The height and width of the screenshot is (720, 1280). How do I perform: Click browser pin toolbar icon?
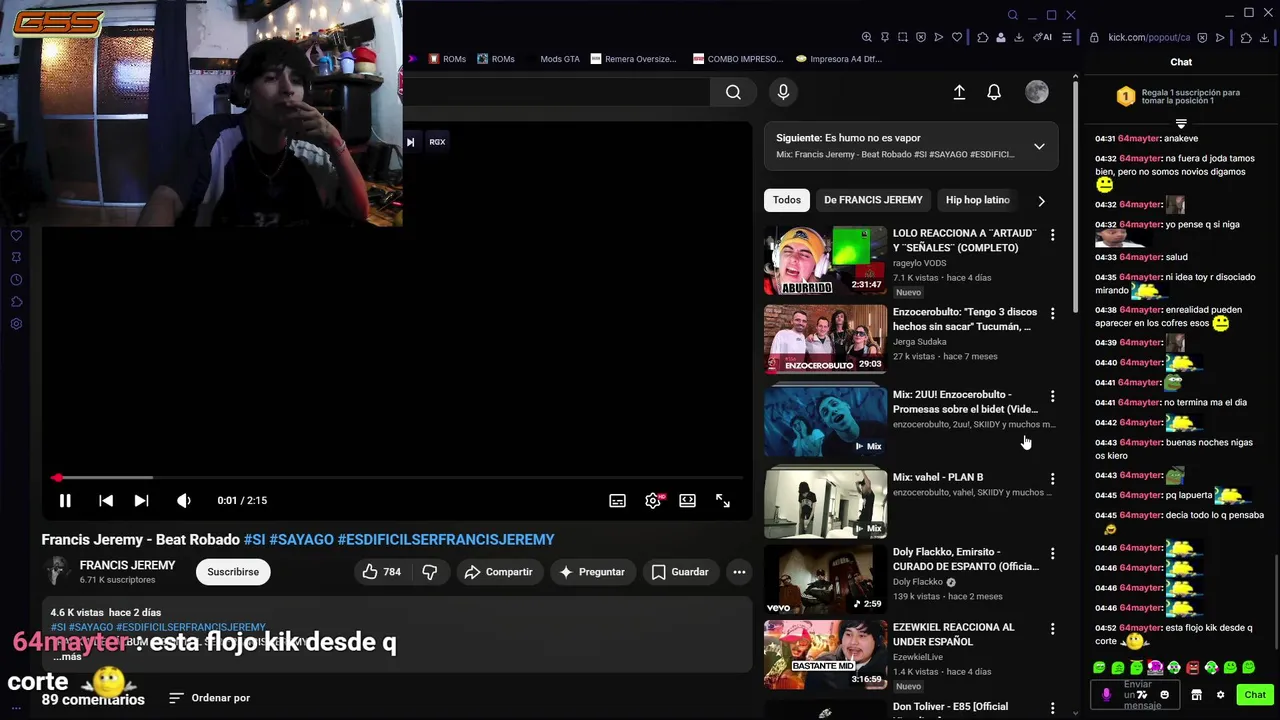tap(885, 37)
